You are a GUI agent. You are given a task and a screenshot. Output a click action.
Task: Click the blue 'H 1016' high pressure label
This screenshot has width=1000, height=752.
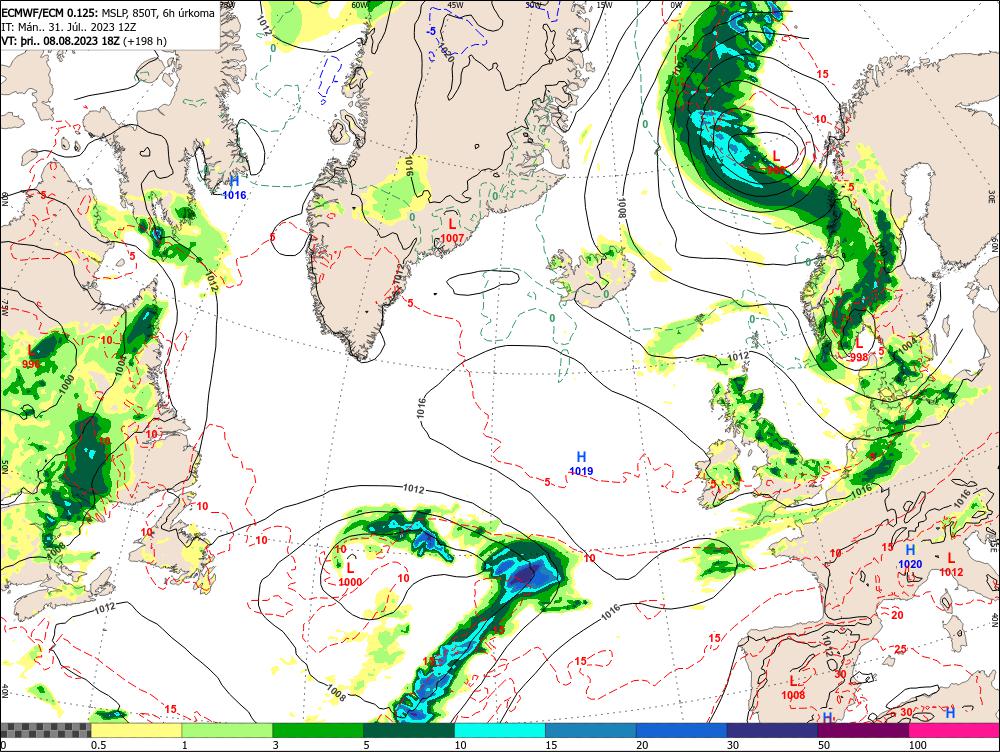[234, 188]
